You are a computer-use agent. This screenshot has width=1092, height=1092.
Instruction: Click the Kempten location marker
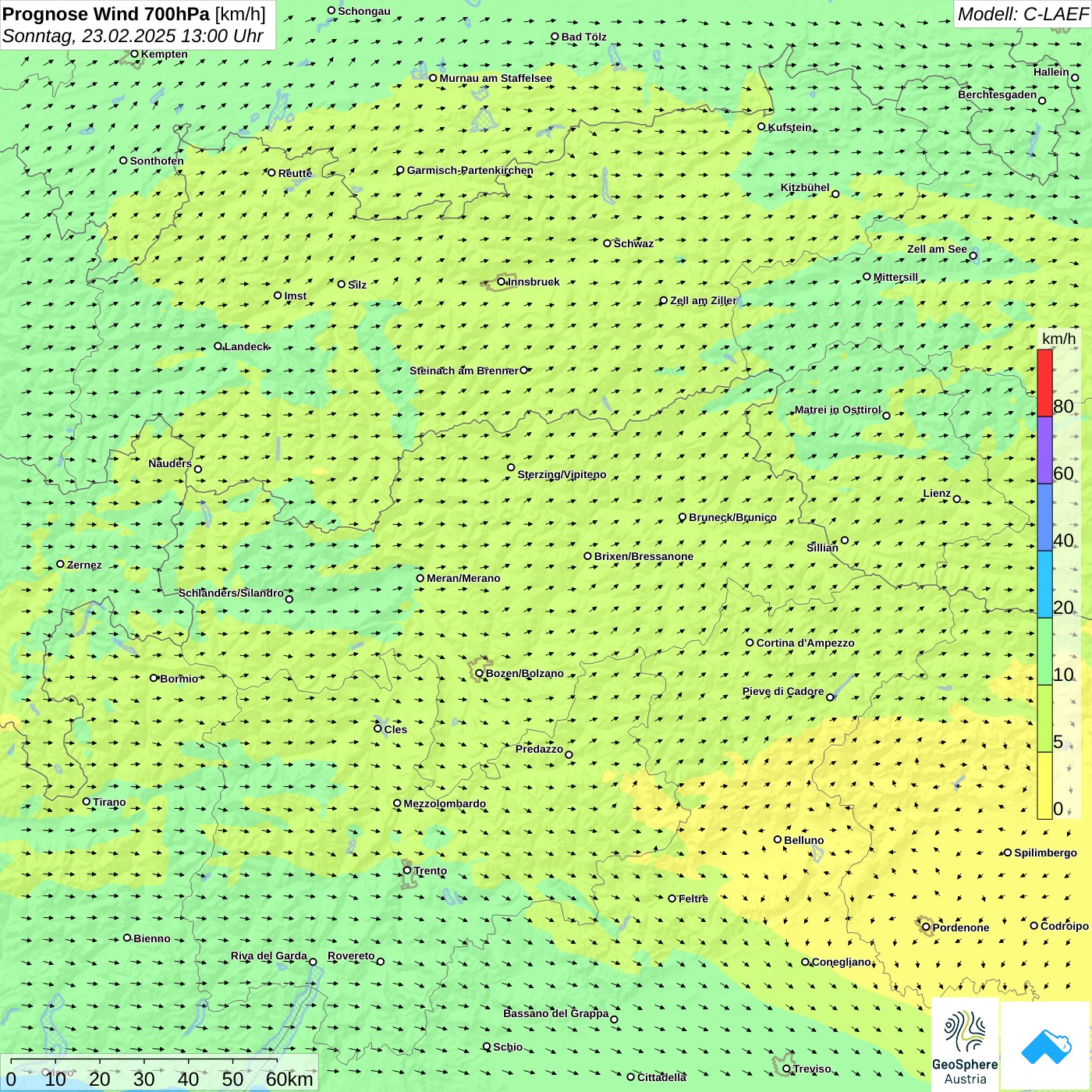[x=135, y=54]
